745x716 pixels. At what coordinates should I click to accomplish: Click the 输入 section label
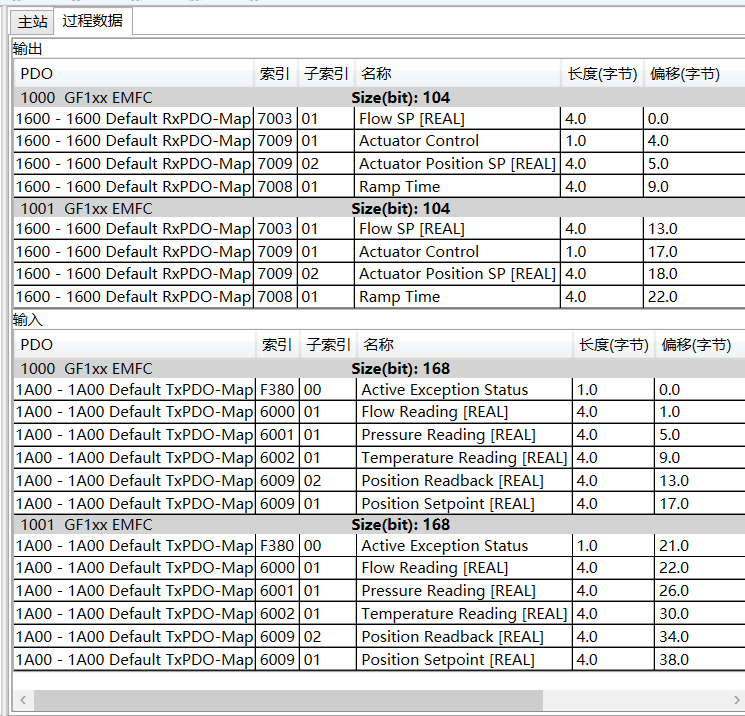(28, 320)
